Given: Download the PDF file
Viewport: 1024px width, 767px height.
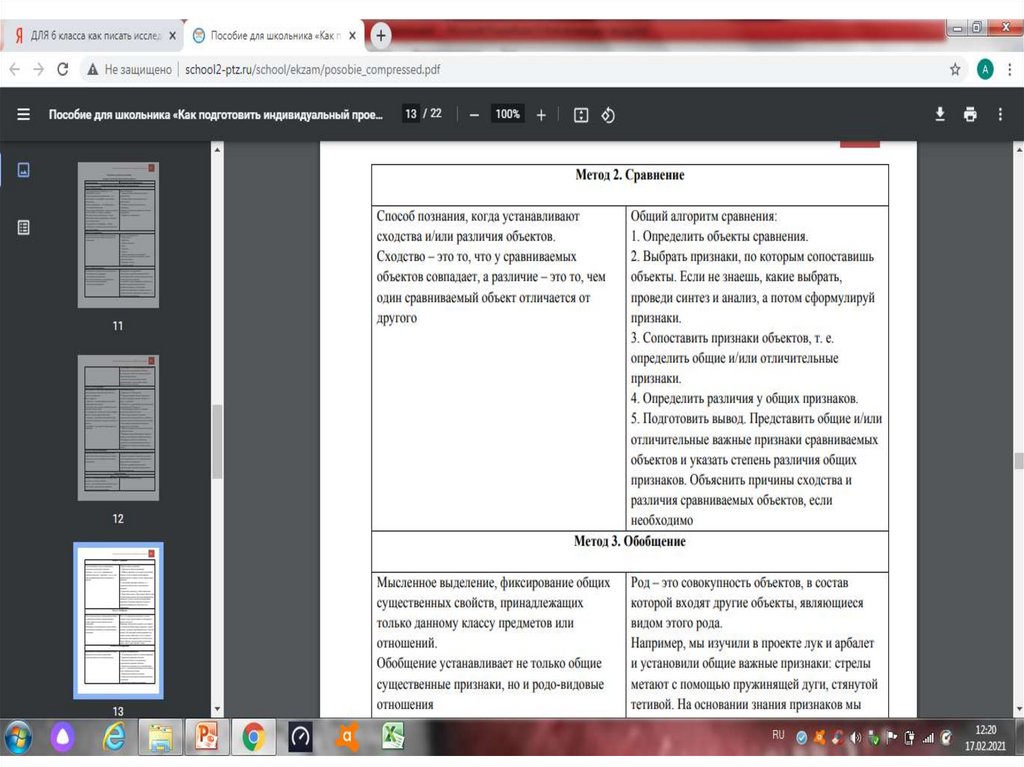Looking at the screenshot, I should [940, 115].
